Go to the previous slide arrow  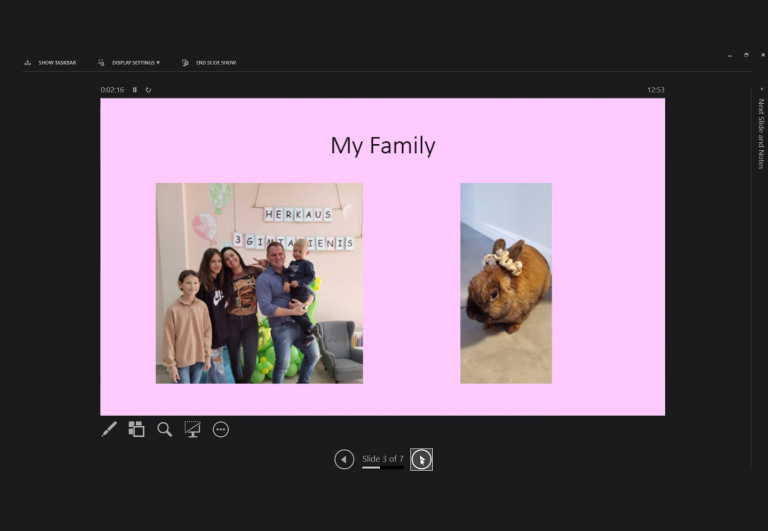[x=344, y=459]
